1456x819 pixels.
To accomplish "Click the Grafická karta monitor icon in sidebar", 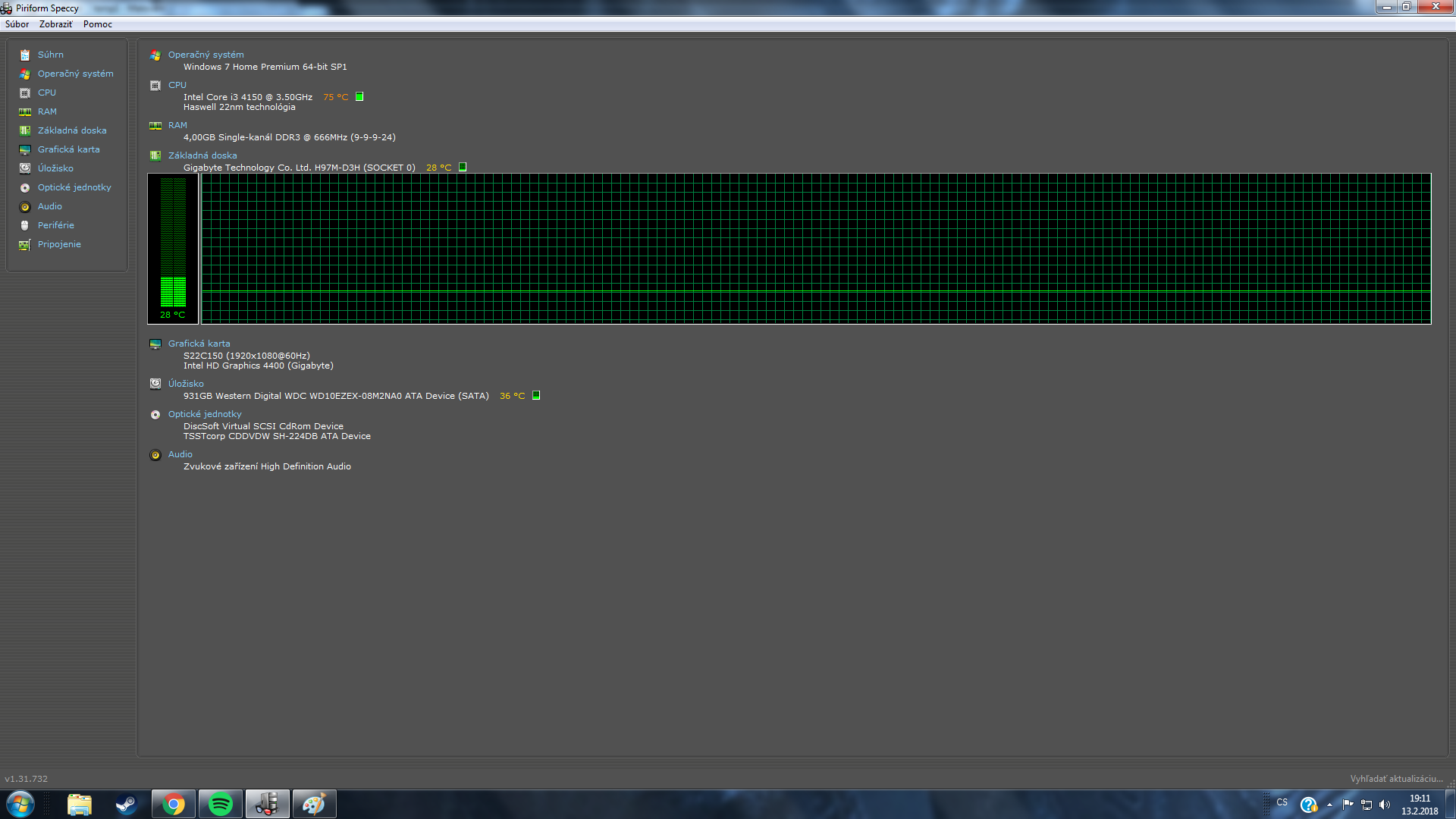I will [25, 150].
